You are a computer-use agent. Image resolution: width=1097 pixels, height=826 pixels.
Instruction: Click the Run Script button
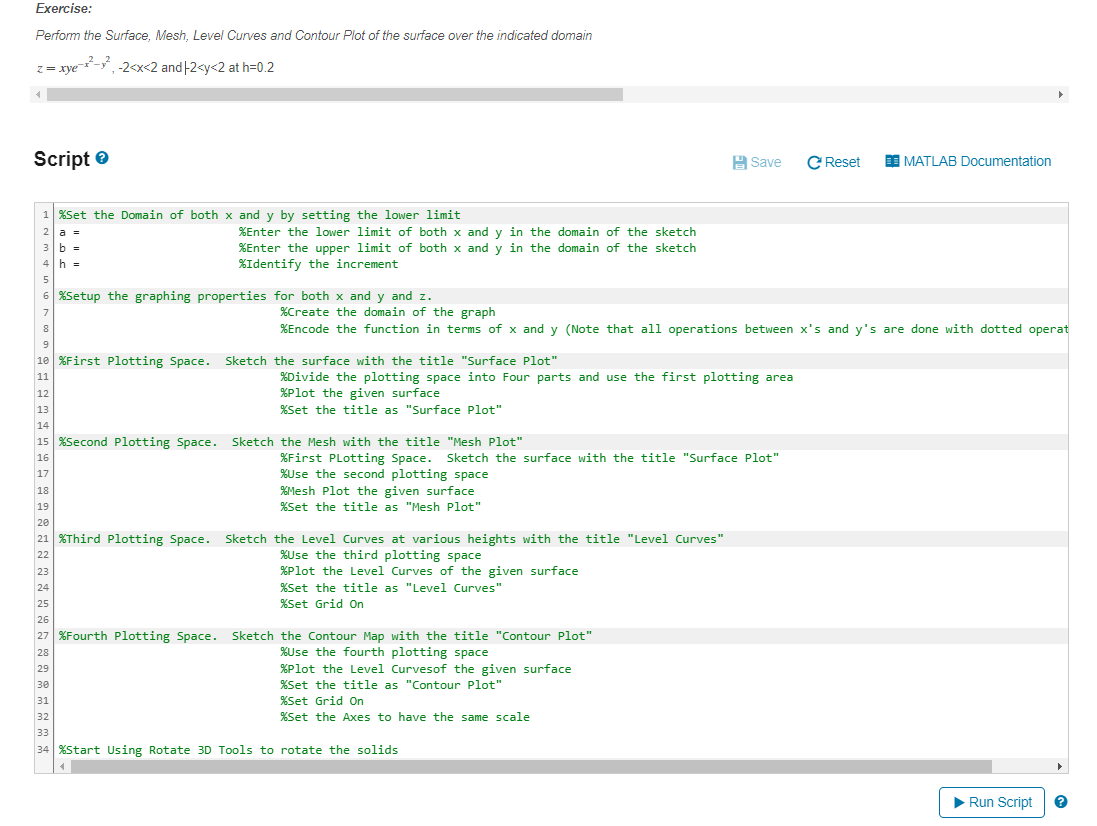[x=991, y=802]
